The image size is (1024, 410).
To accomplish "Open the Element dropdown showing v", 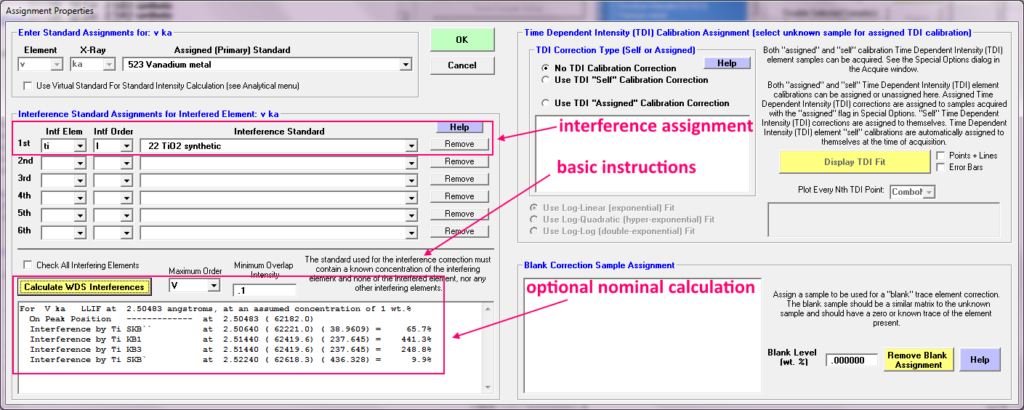I will point(56,64).
